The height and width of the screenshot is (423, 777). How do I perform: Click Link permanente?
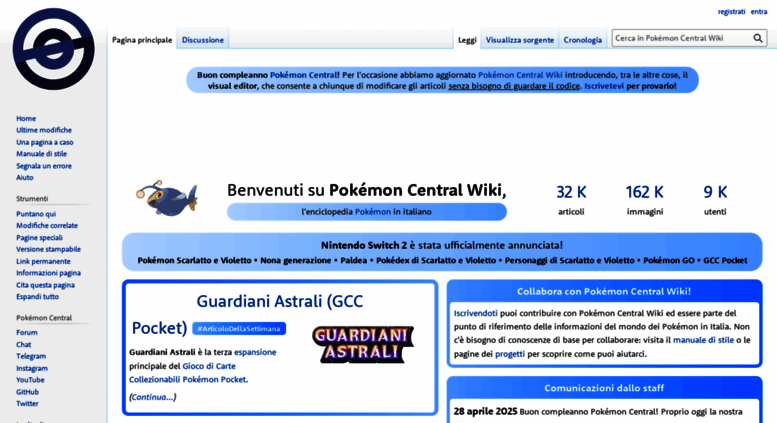click(43, 261)
